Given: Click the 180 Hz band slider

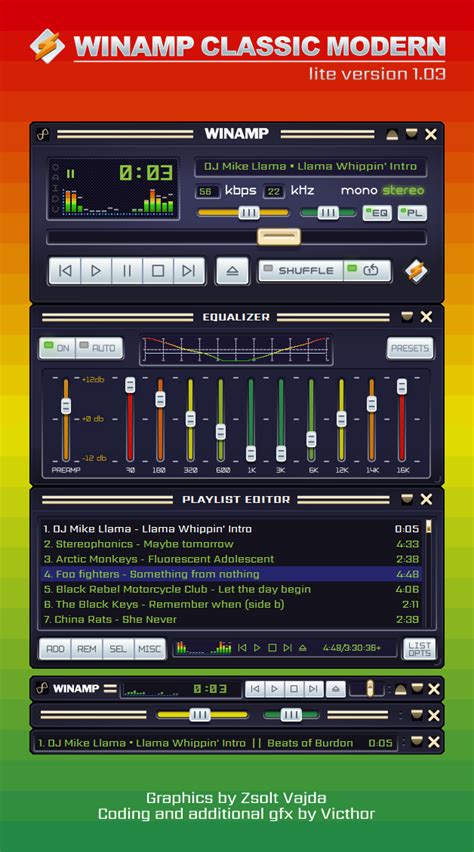Looking at the screenshot, I should click(160, 419).
